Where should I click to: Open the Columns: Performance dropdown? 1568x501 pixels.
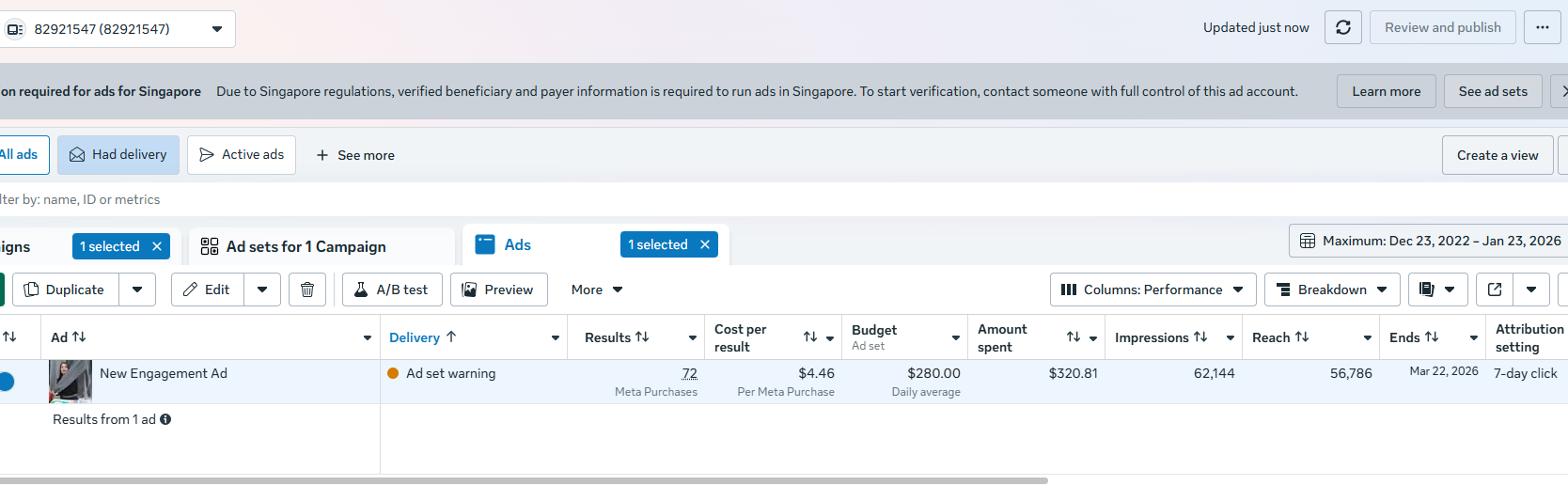(x=1152, y=290)
